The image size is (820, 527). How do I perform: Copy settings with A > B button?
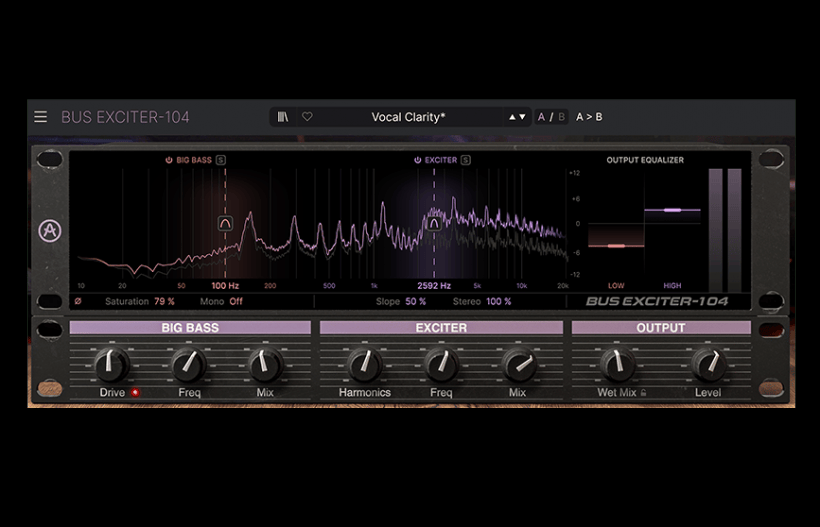tap(589, 117)
